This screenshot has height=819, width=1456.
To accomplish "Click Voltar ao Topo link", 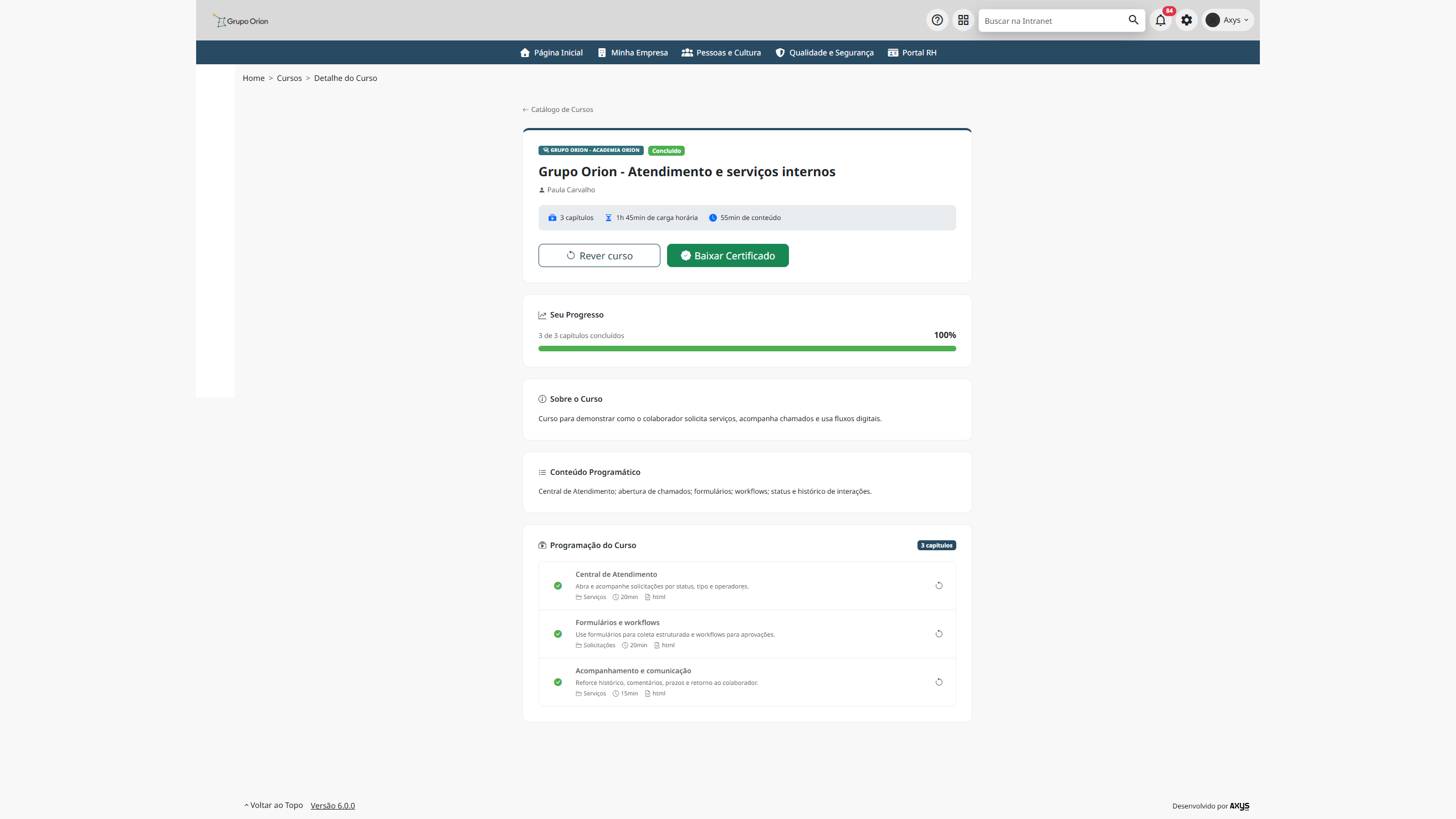I will pos(274,805).
